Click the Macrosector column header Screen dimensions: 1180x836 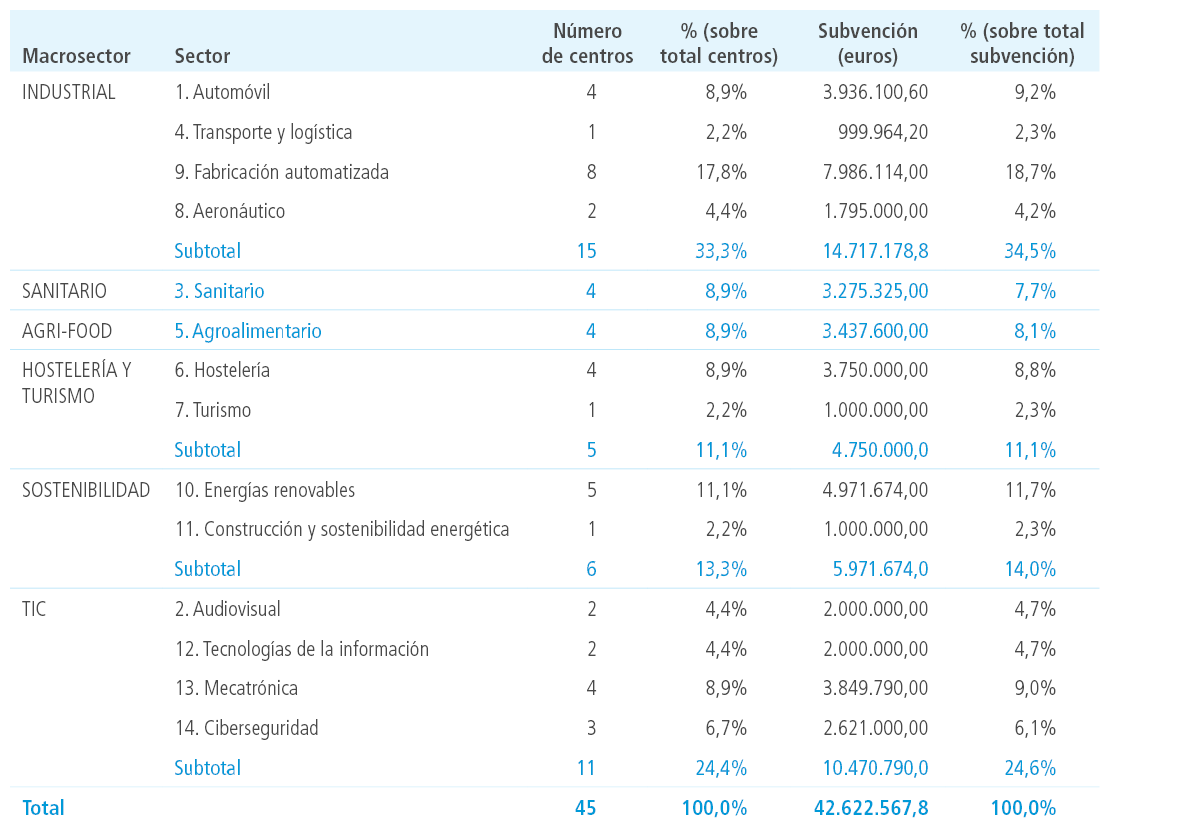[x=76, y=56]
